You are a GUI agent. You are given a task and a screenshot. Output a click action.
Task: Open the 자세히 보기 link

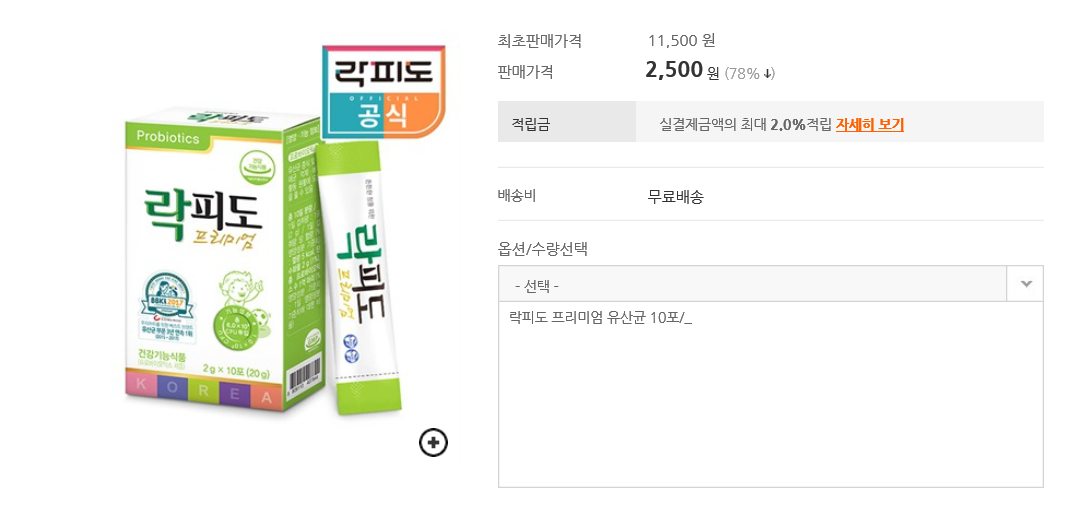pyautogui.click(x=869, y=125)
